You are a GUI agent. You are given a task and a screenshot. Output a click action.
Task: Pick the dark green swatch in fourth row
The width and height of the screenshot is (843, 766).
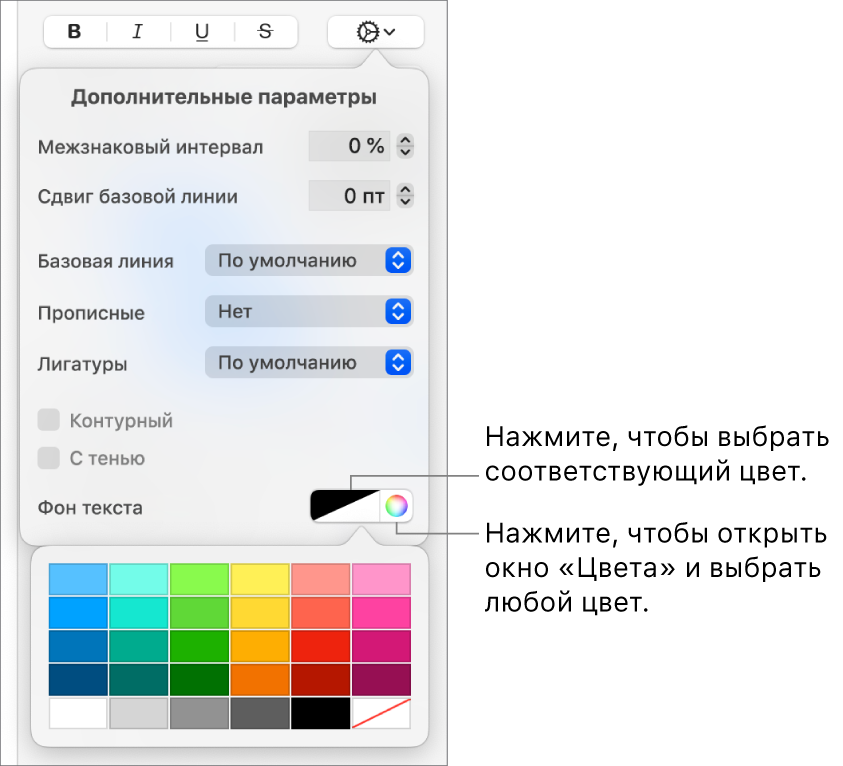tap(199, 679)
